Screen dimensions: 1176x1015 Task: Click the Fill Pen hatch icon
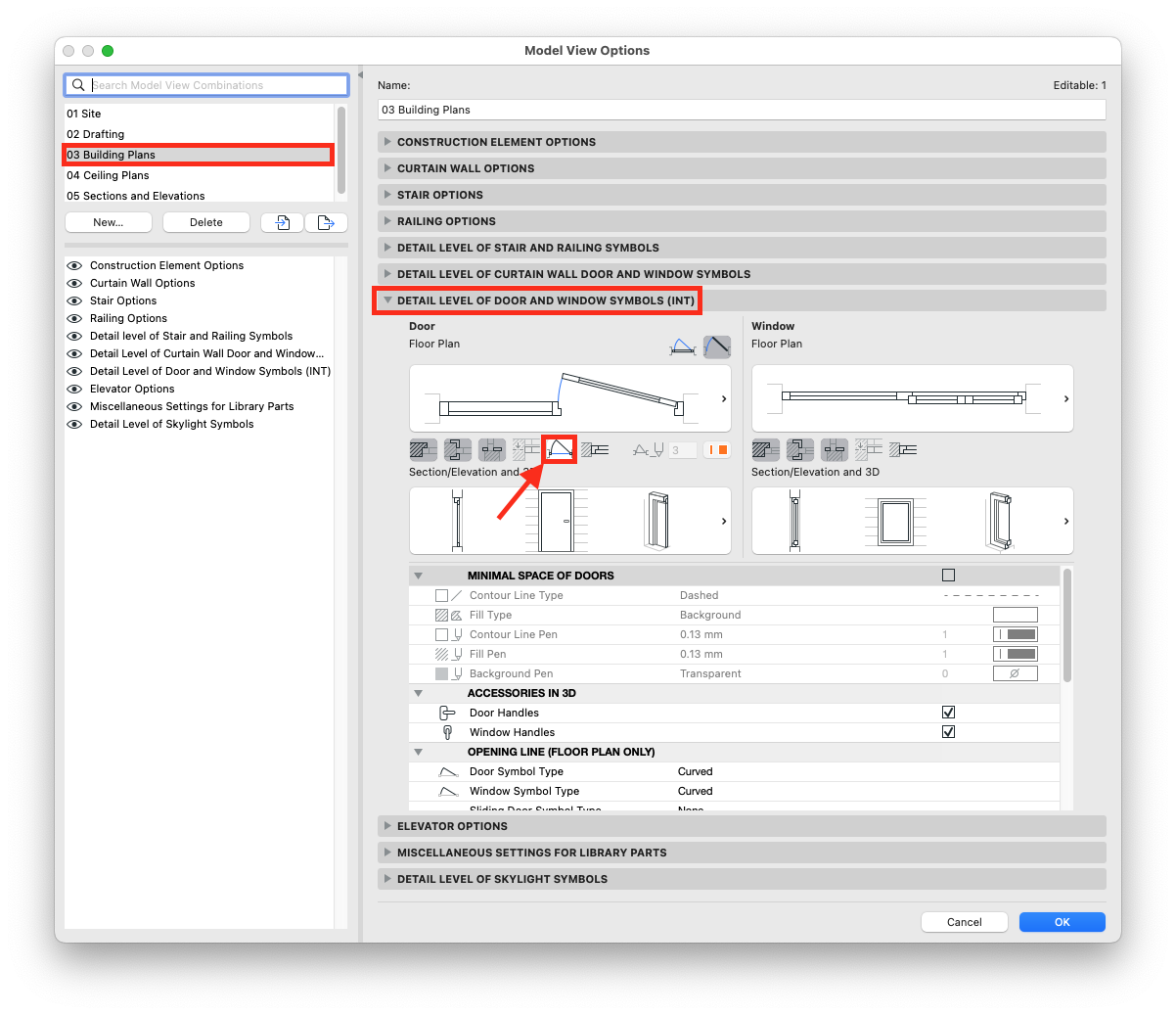click(441, 654)
